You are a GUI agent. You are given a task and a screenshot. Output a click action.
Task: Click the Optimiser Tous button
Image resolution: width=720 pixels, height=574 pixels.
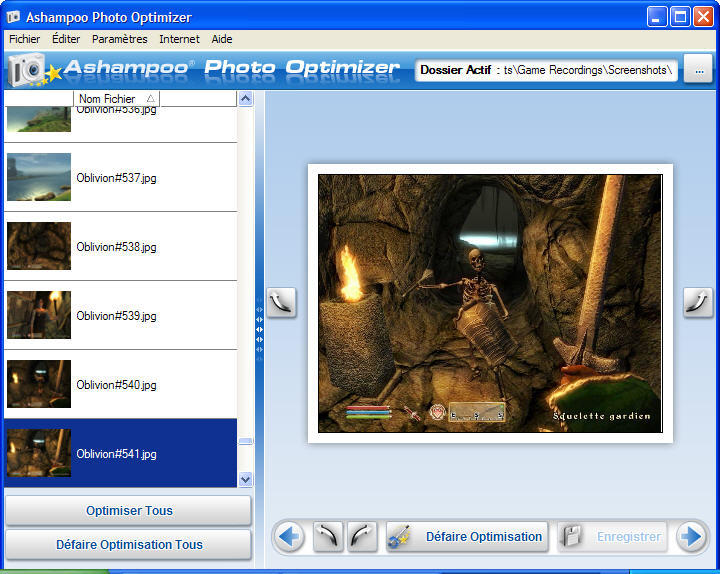click(x=129, y=511)
